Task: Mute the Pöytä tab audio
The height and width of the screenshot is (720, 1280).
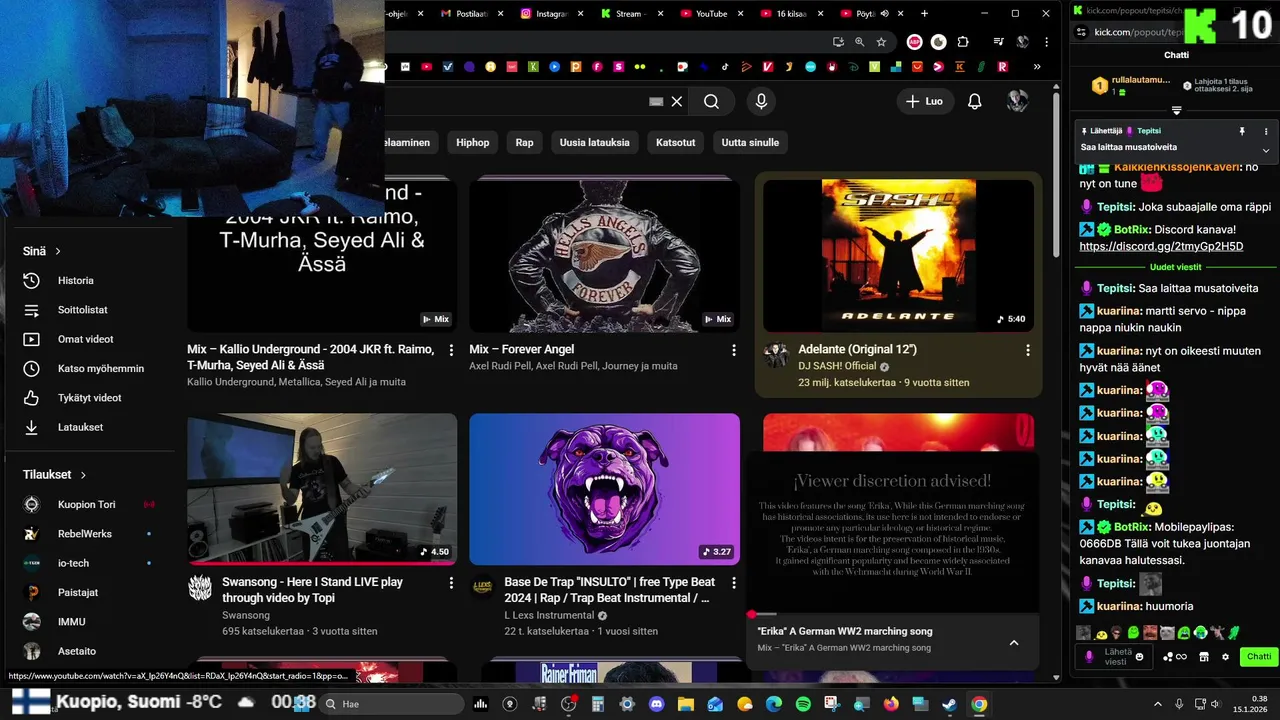Action: pyautogui.click(x=886, y=14)
